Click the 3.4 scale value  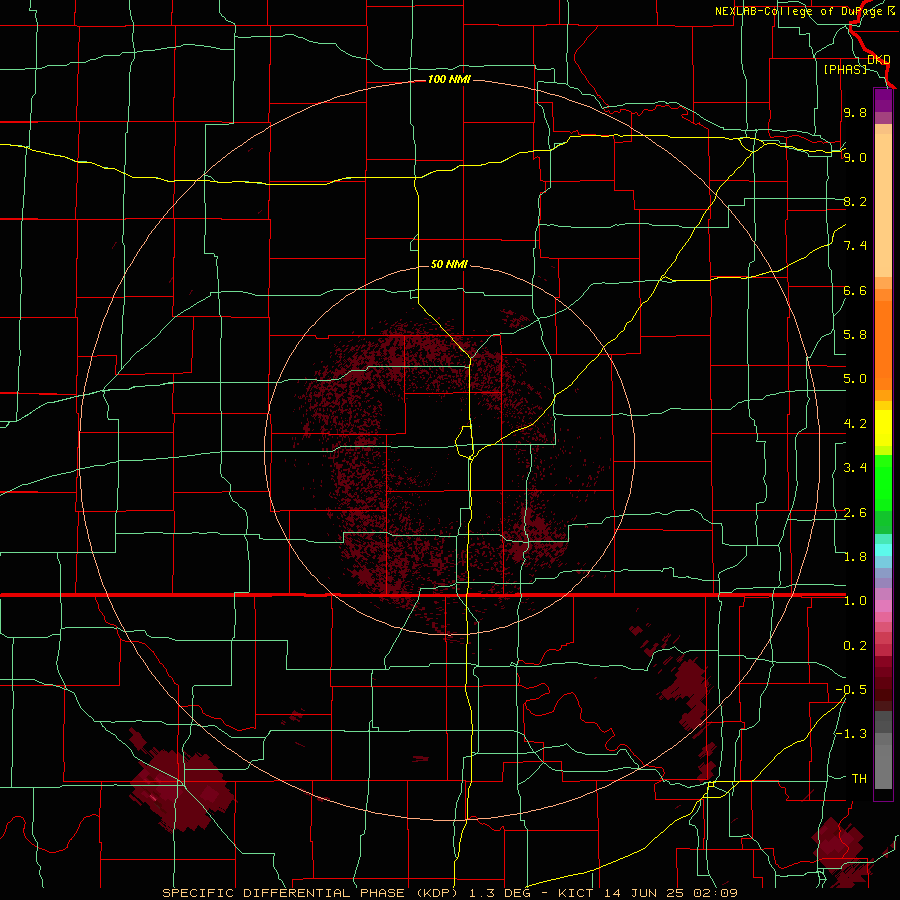point(855,467)
